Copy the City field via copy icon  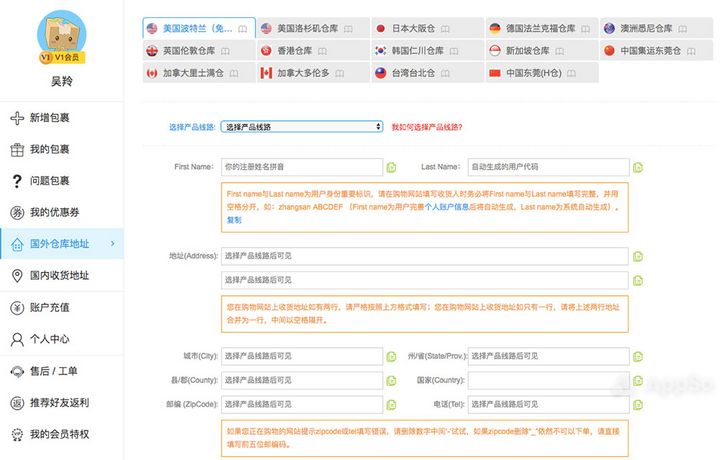click(x=391, y=356)
